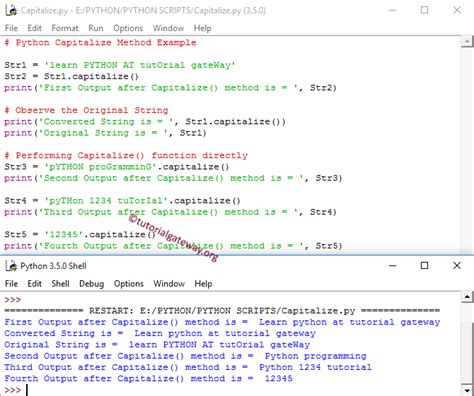Open the Options menu in the Python Shell

tap(129, 284)
